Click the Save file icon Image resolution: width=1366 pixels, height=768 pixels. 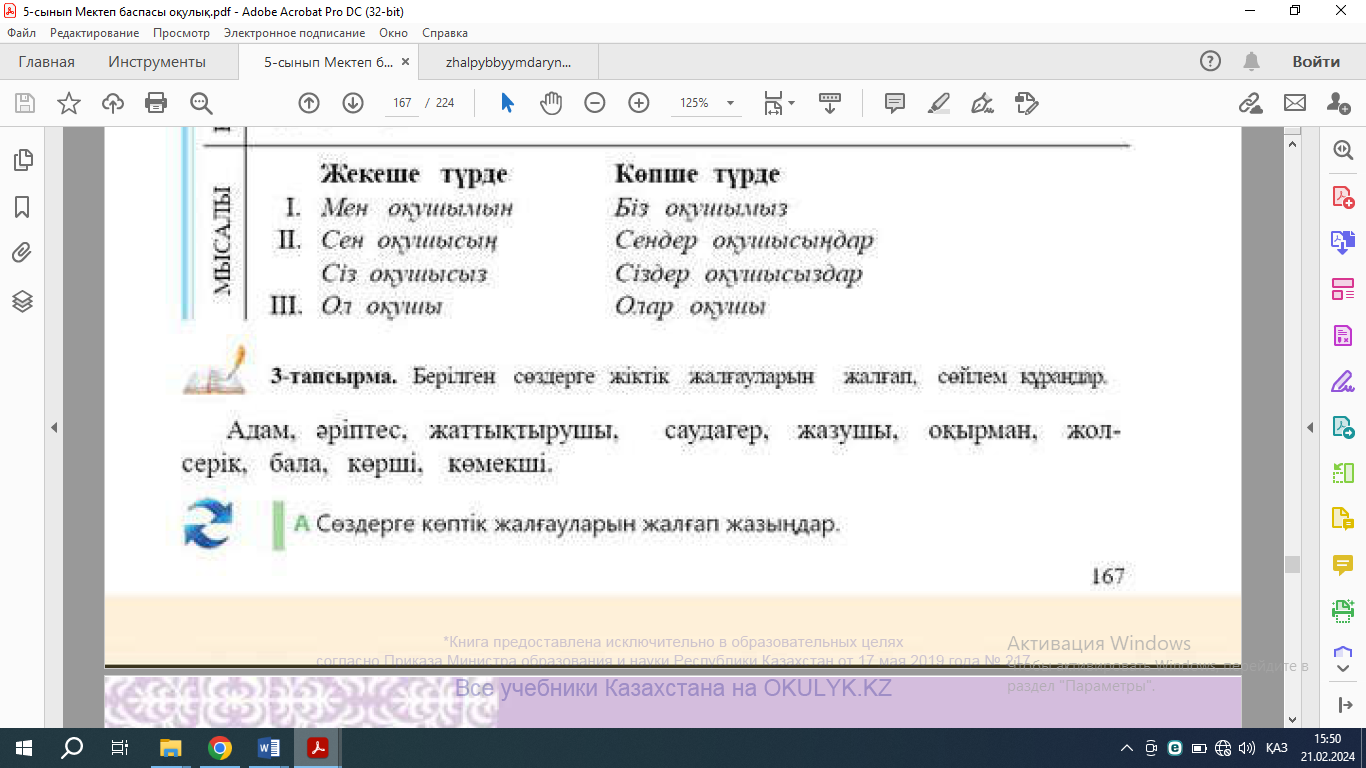point(24,103)
